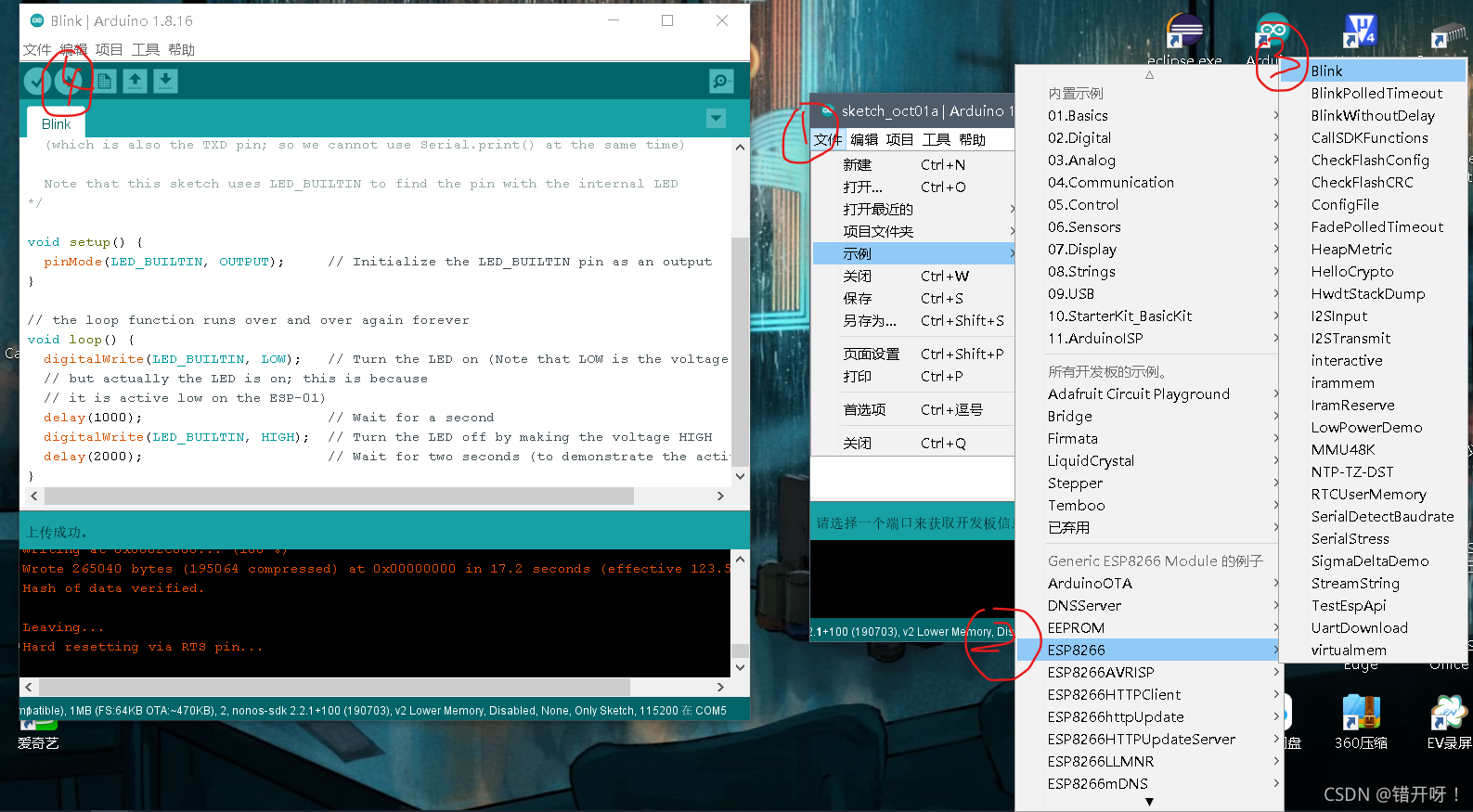Expand Adafruit Circuit Playground examples
Viewport: 1473px width, 812px height.
pos(1150,393)
